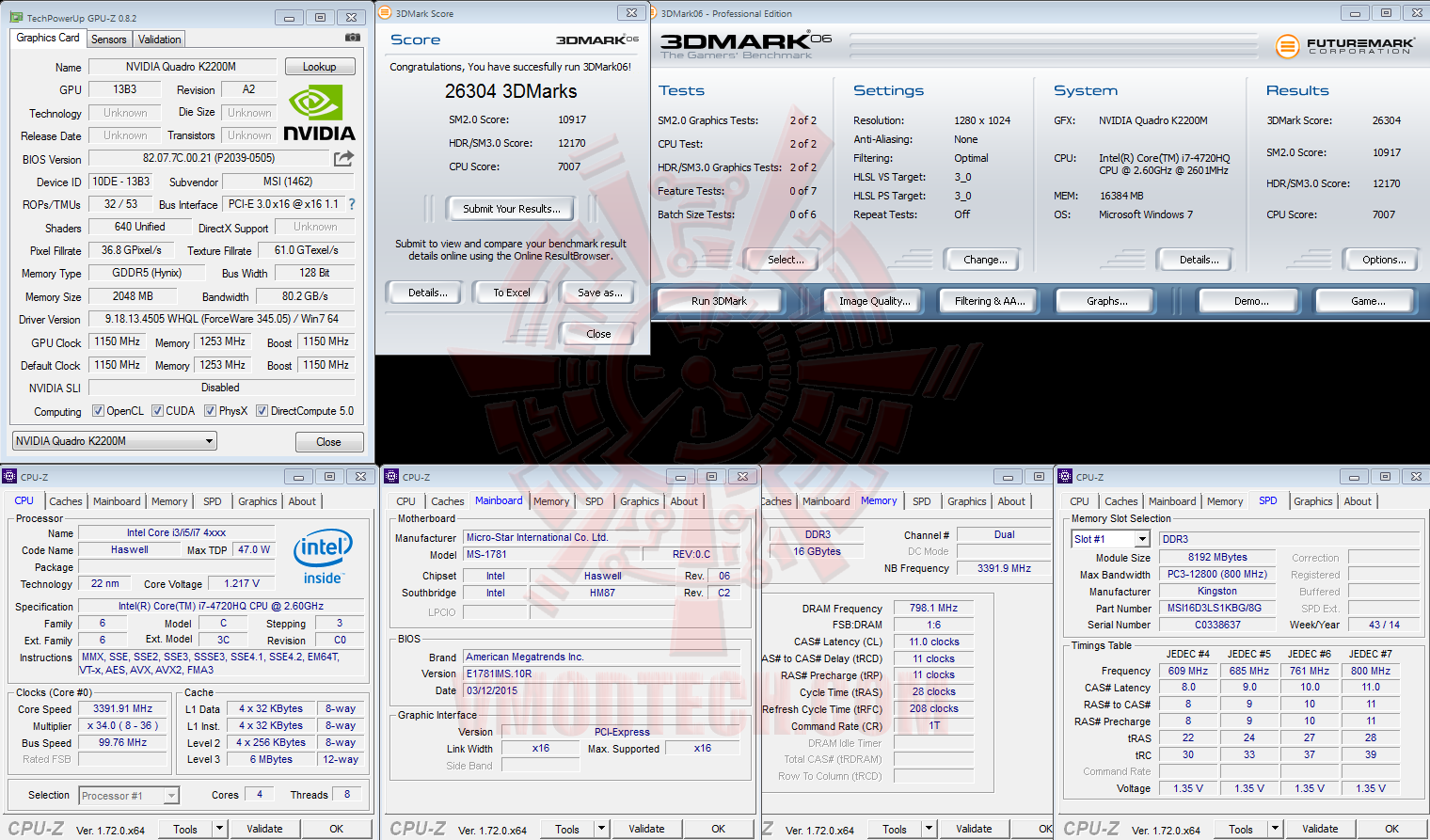Click the Lookup button in GPU-Z
Viewport: 1430px width, 840px height.
[320, 67]
